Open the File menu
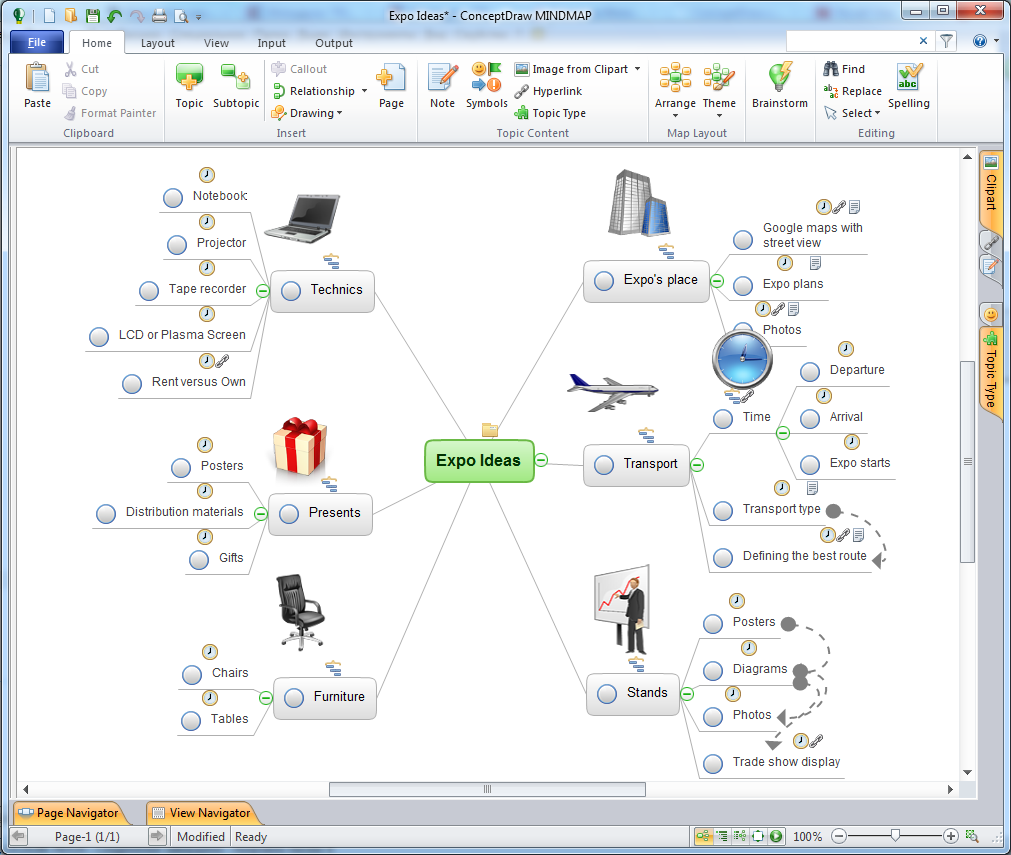 (x=37, y=42)
